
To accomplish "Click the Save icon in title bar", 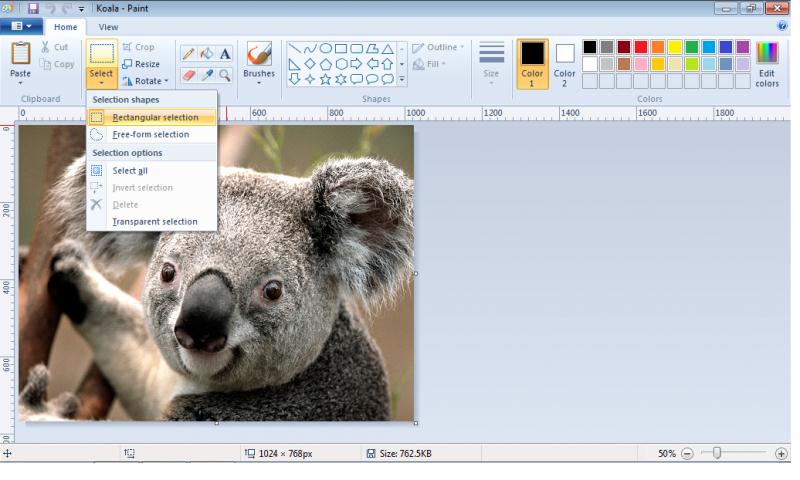I will click(x=34, y=8).
